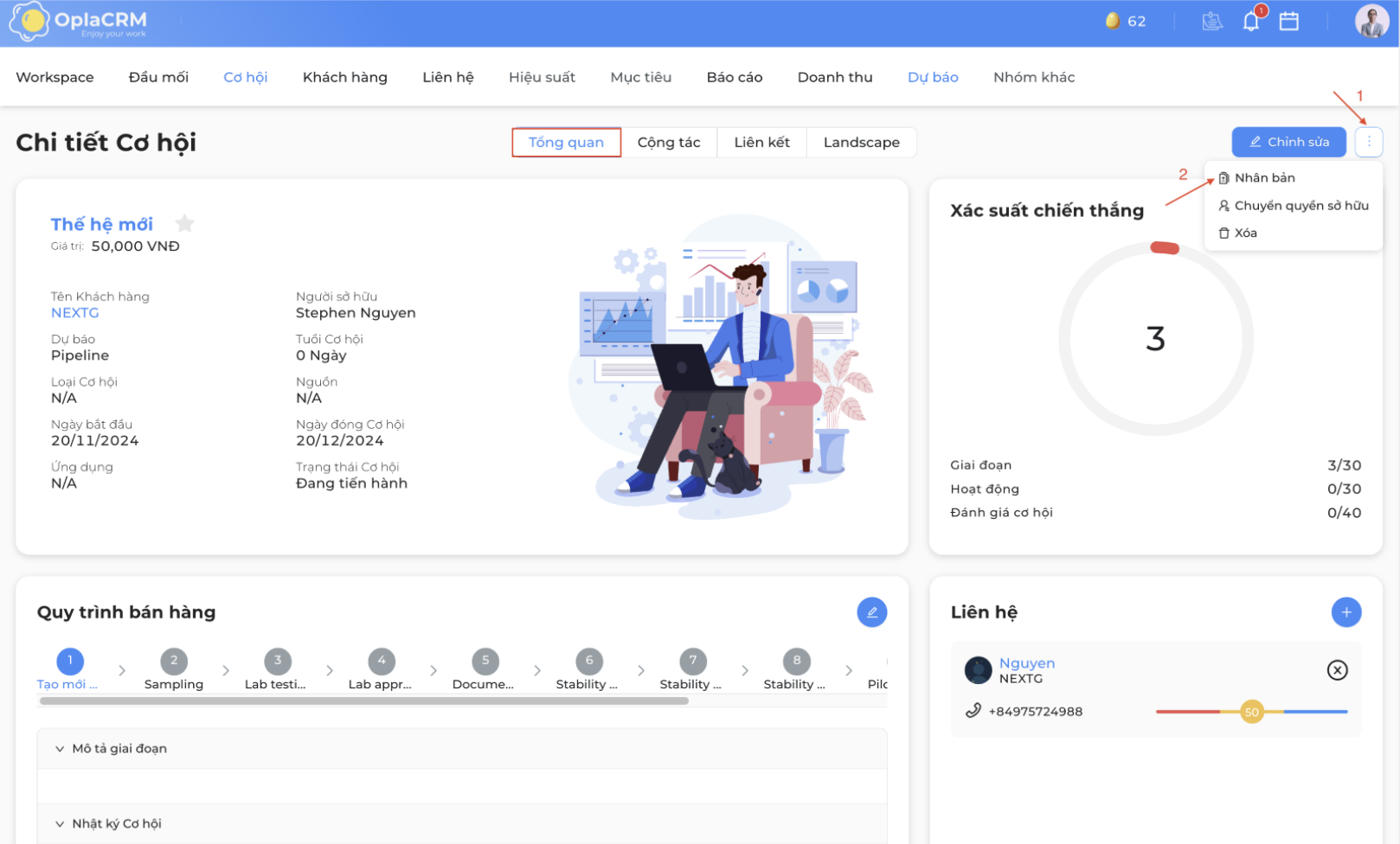Open the Cơ hội navigation item
Image resolution: width=1400 pixels, height=844 pixels.
(246, 77)
